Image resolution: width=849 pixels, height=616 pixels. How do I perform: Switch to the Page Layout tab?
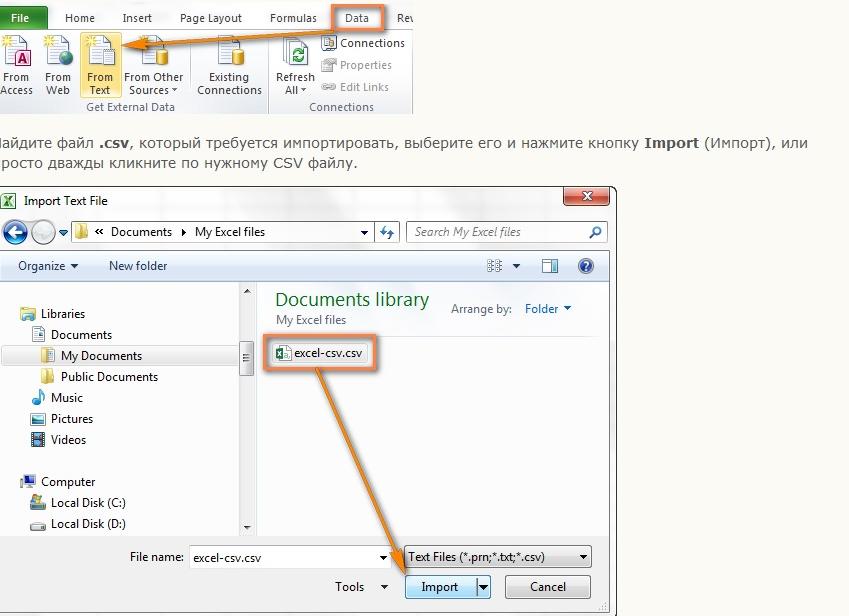click(211, 18)
